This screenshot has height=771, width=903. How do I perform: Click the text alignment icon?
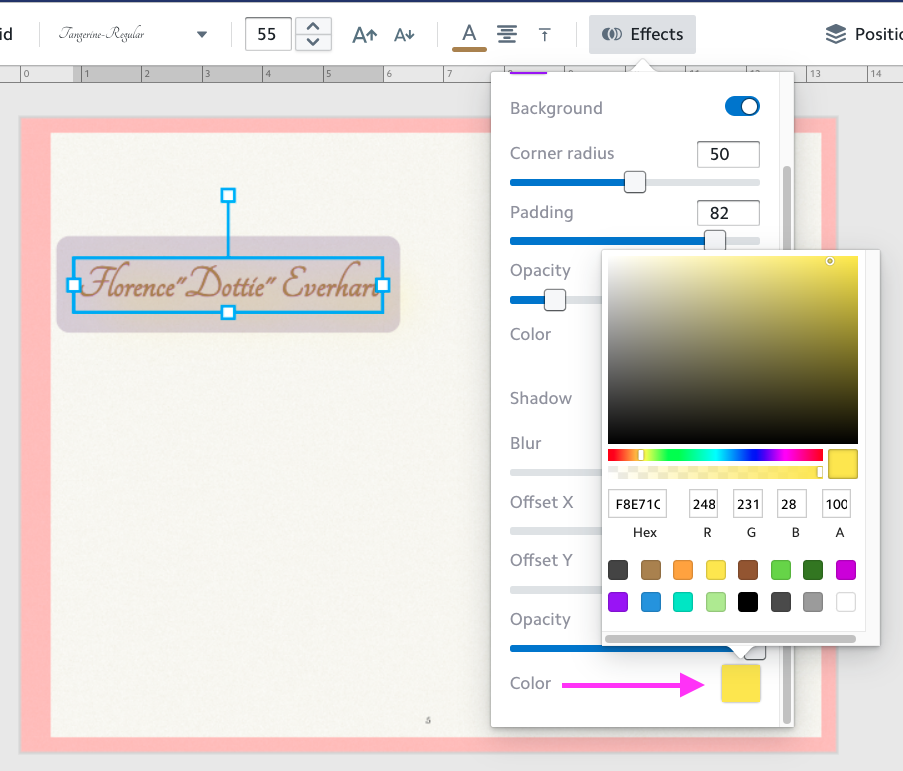point(507,35)
